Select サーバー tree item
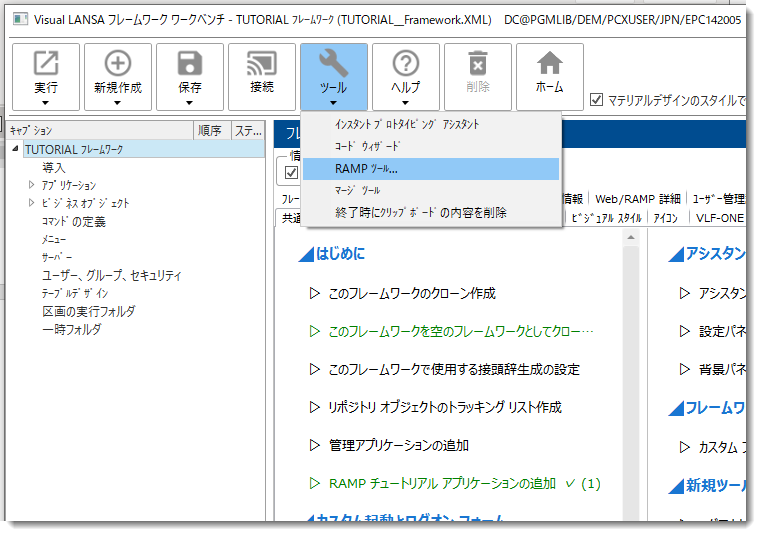Viewport: 761px width, 536px height. point(57,257)
